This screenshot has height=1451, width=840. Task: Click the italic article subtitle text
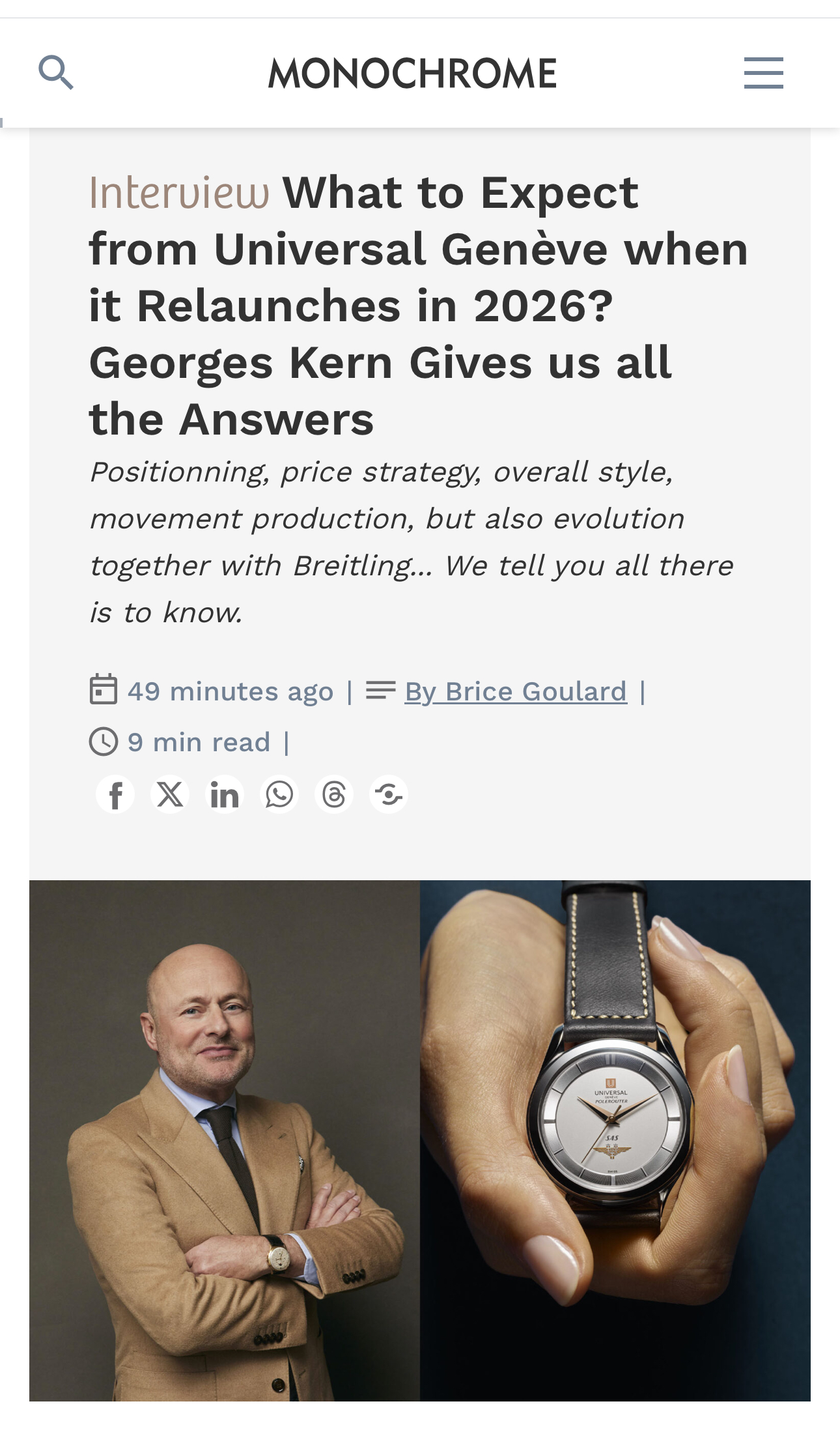coord(410,542)
